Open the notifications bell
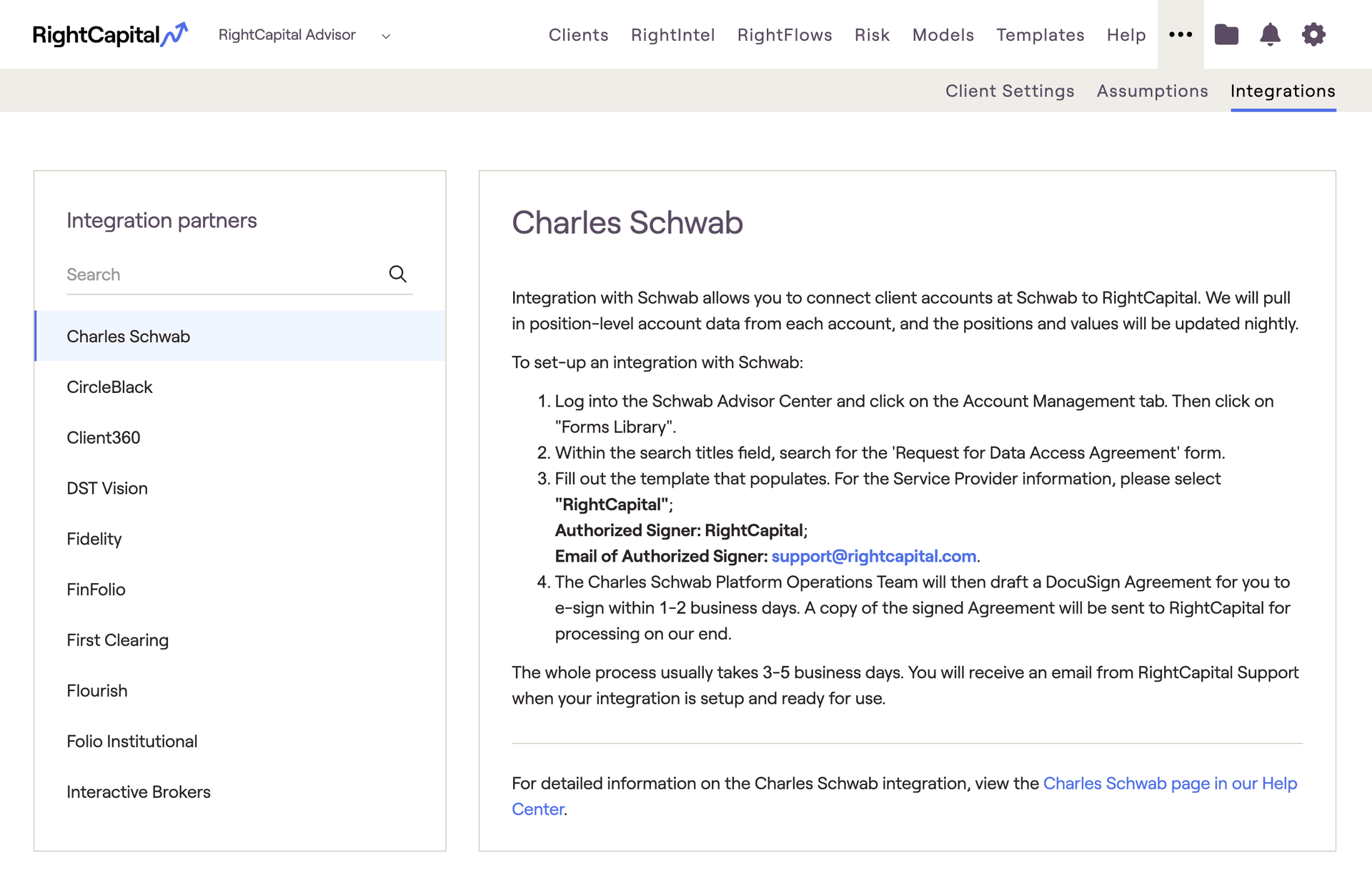This screenshot has width=1372, height=886. [x=1270, y=34]
